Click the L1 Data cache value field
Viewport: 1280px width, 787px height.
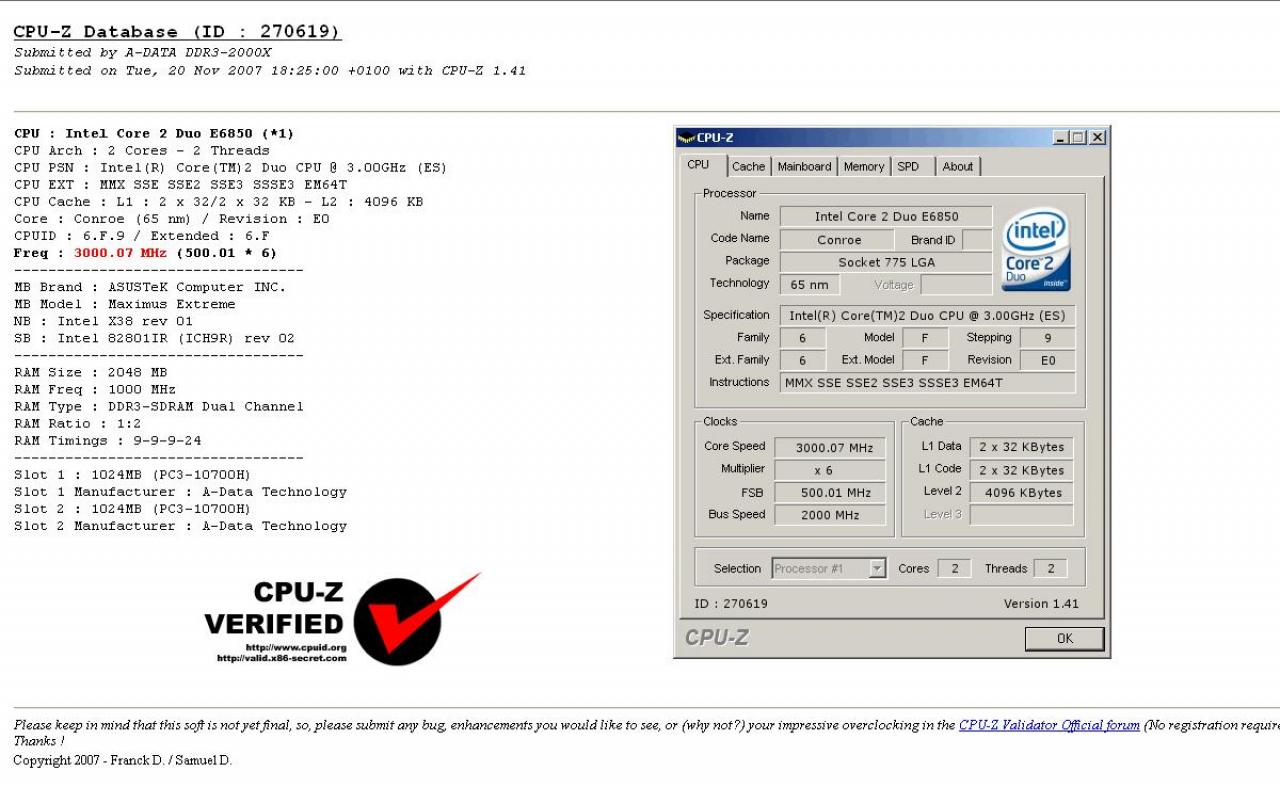pos(1022,447)
